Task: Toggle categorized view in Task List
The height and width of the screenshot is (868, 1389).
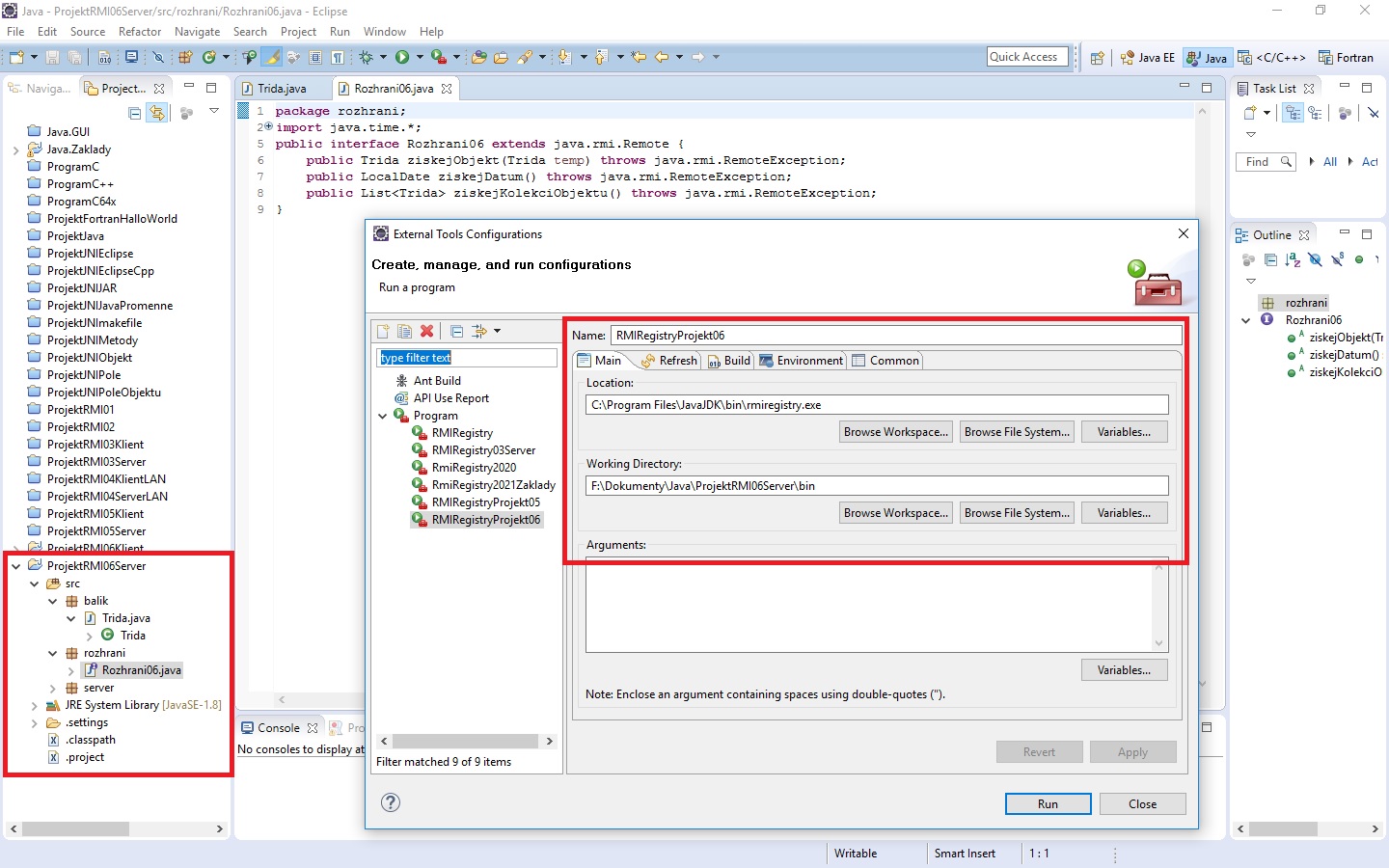Action: click(x=1294, y=113)
